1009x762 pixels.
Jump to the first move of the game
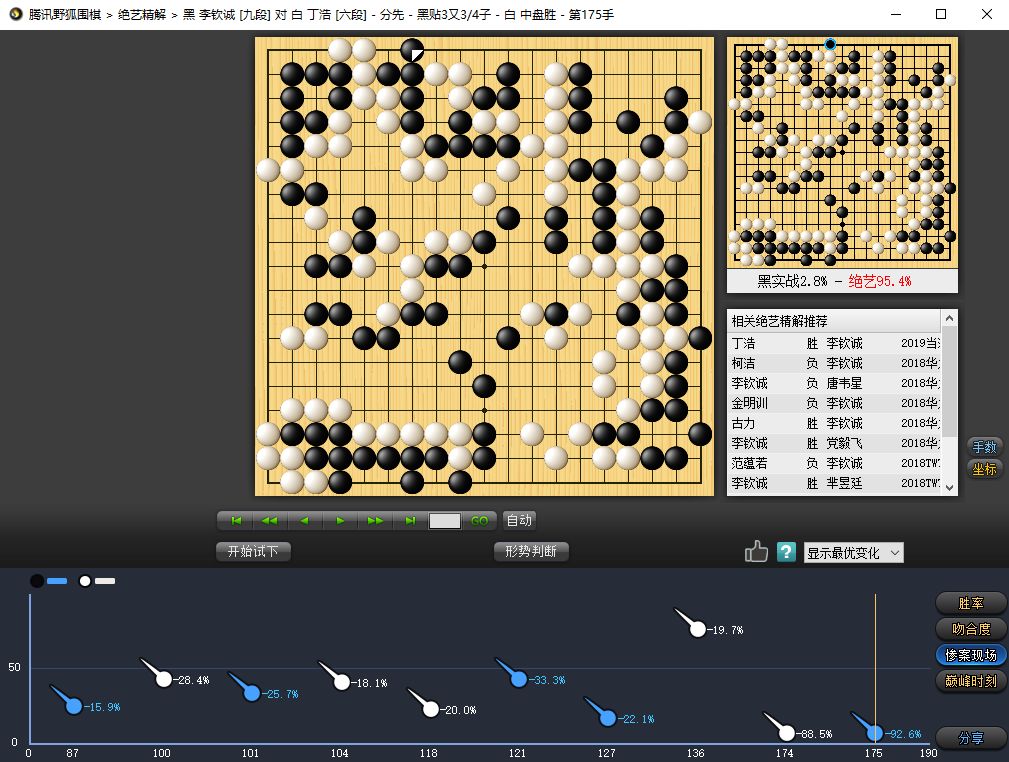[x=237, y=521]
